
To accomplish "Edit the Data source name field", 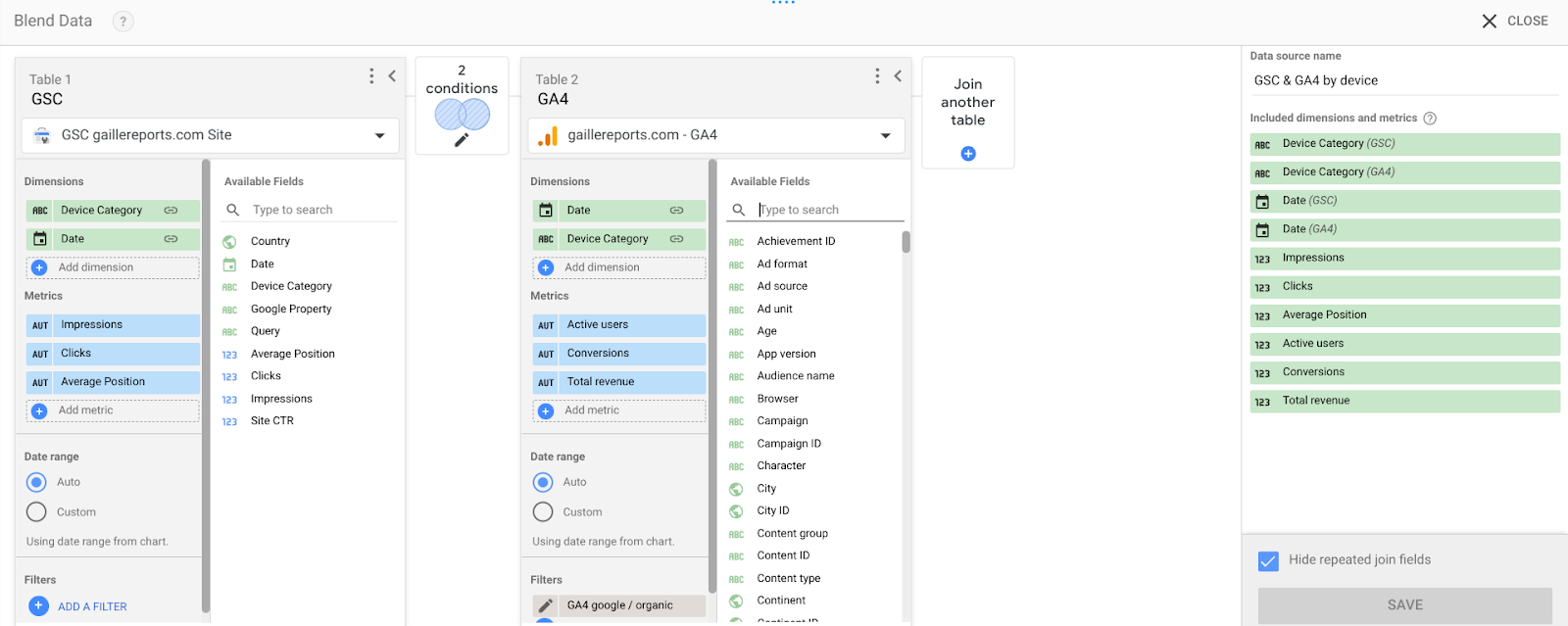I will [x=1404, y=80].
